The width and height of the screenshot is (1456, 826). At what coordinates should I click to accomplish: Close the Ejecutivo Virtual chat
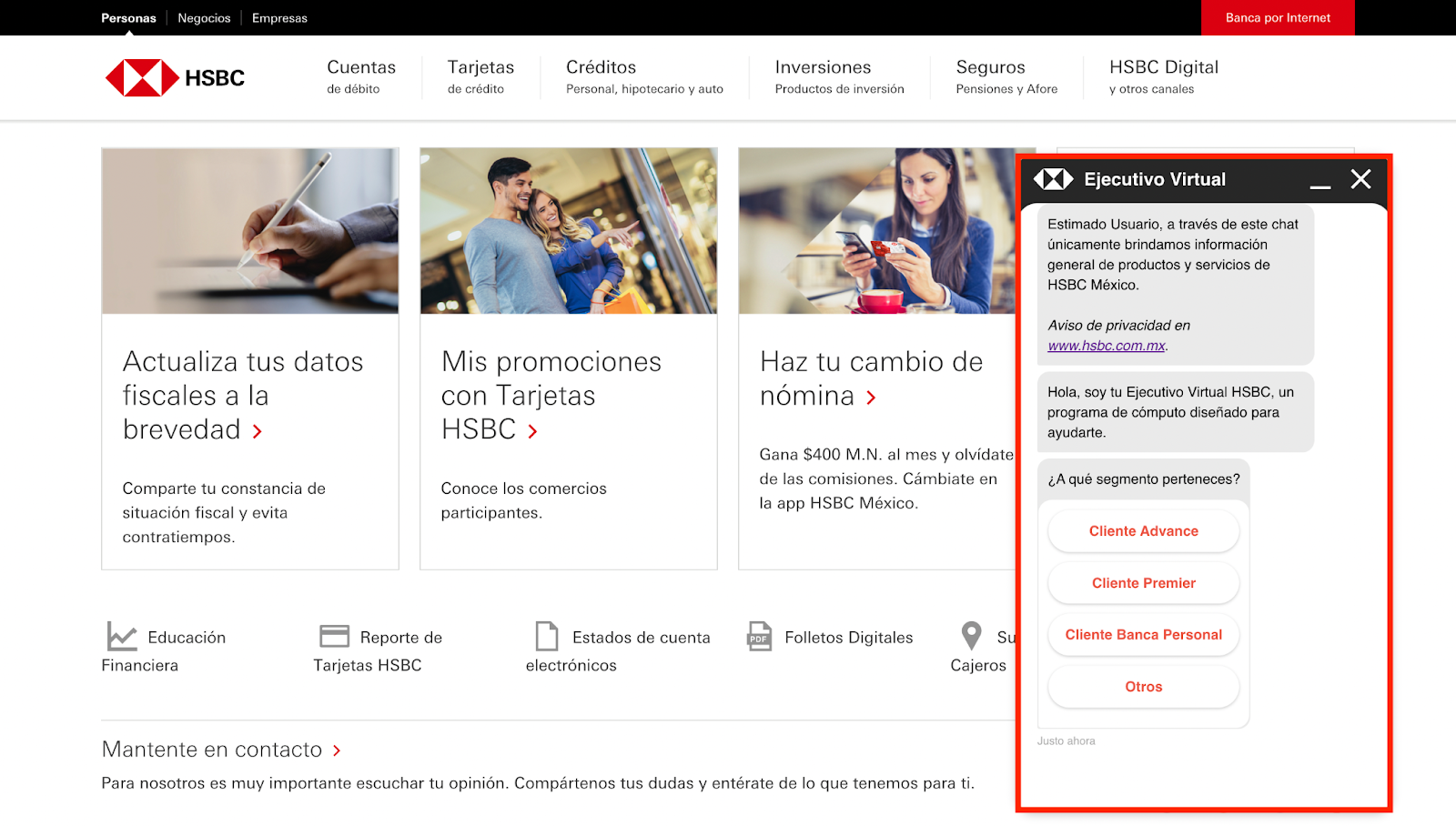coord(1360,179)
